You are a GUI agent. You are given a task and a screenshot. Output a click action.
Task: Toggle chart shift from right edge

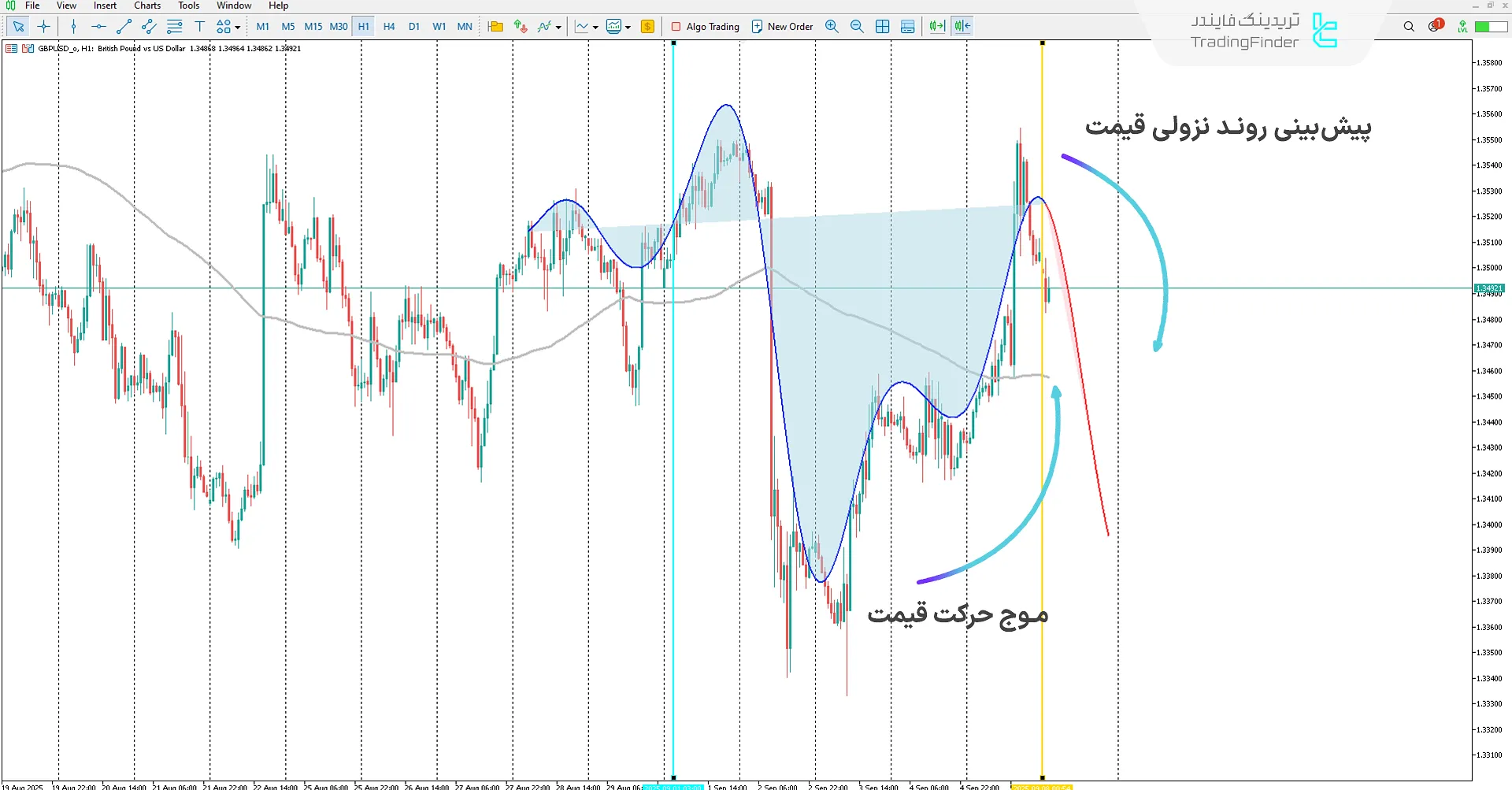(962, 27)
